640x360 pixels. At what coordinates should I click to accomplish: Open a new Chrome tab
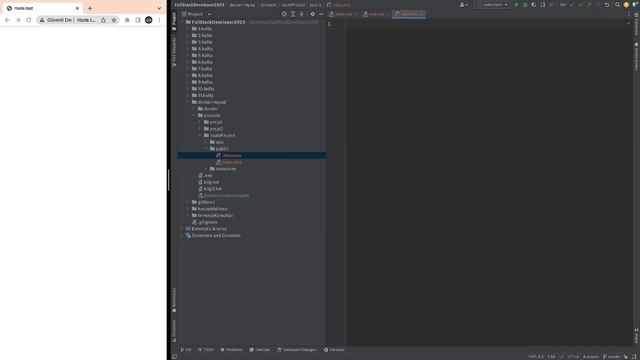click(x=90, y=8)
